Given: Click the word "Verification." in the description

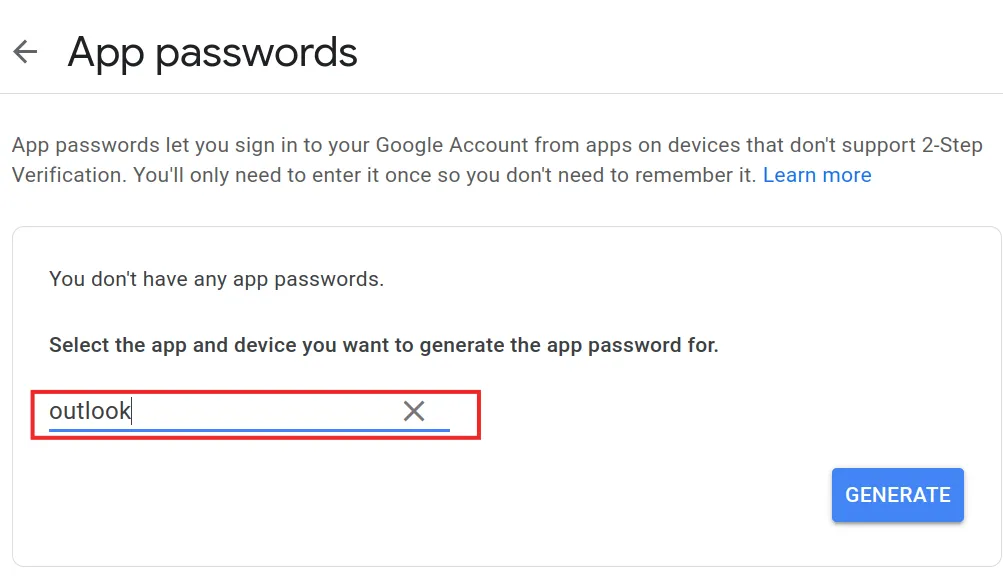Looking at the screenshot, I should tap(67, 175).
